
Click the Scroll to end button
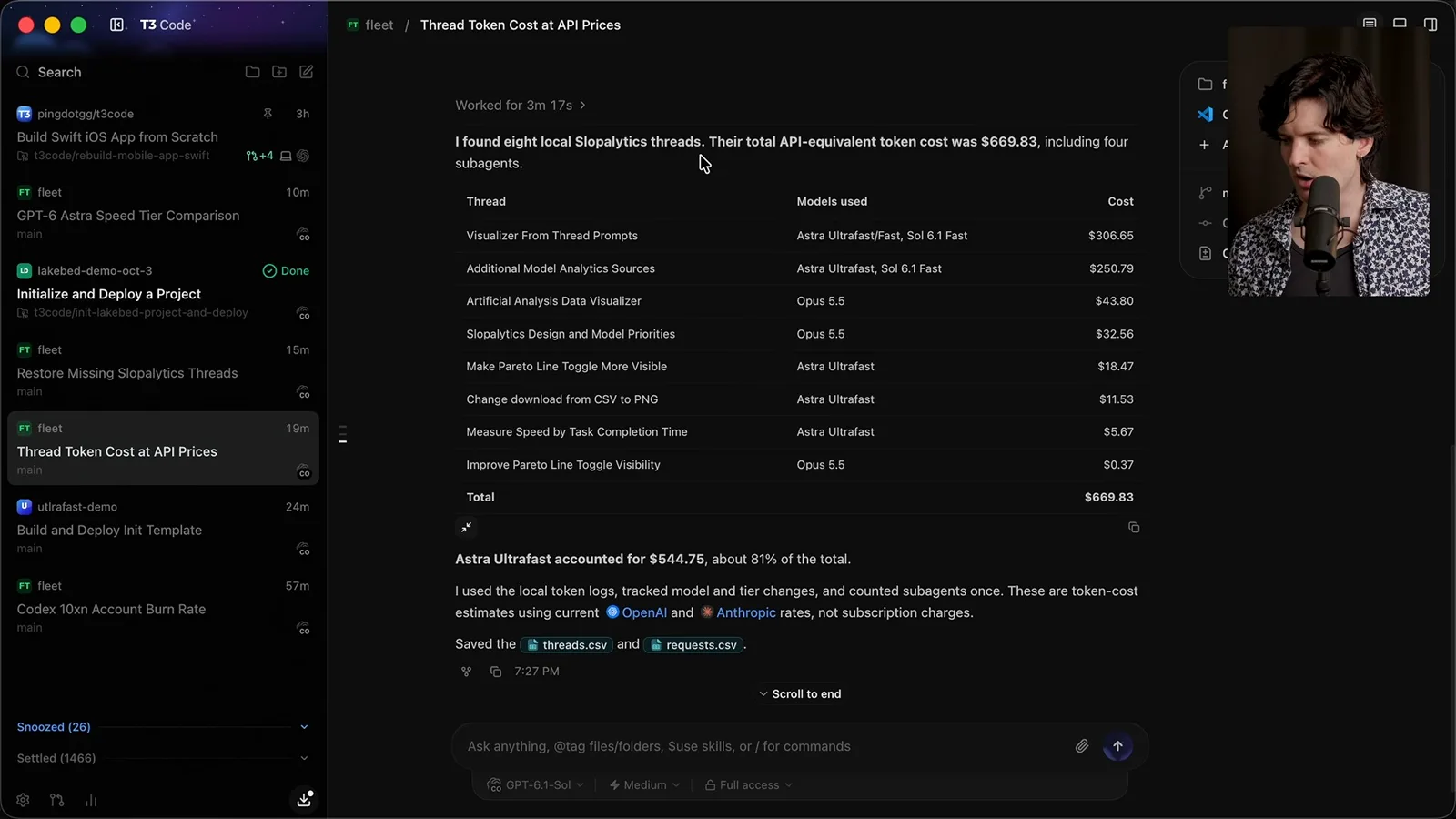[800, 693]
